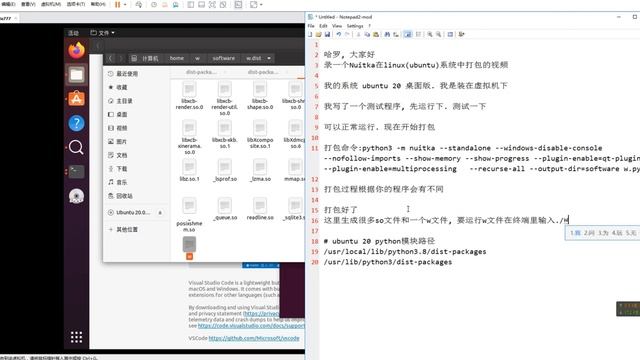Open Help icon in Ubuntu dock

(76, 123)
